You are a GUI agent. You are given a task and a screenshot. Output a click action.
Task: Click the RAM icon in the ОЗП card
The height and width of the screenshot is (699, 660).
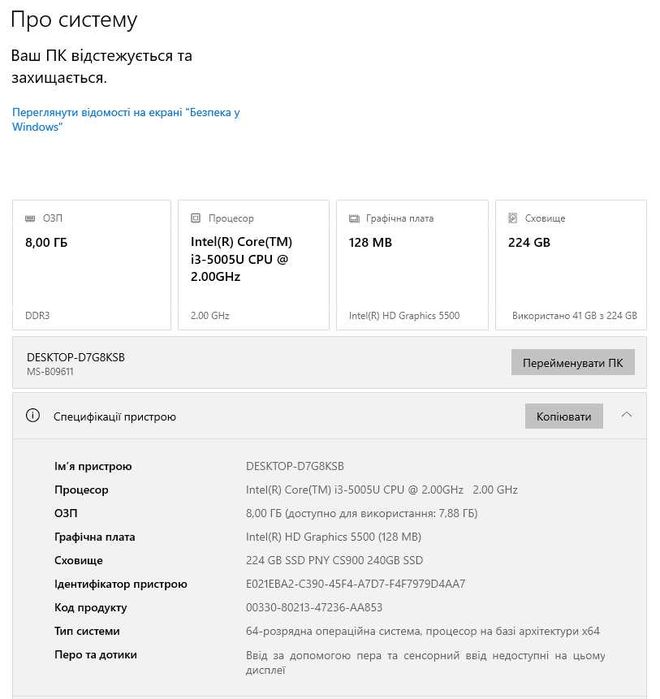[30, 218]
